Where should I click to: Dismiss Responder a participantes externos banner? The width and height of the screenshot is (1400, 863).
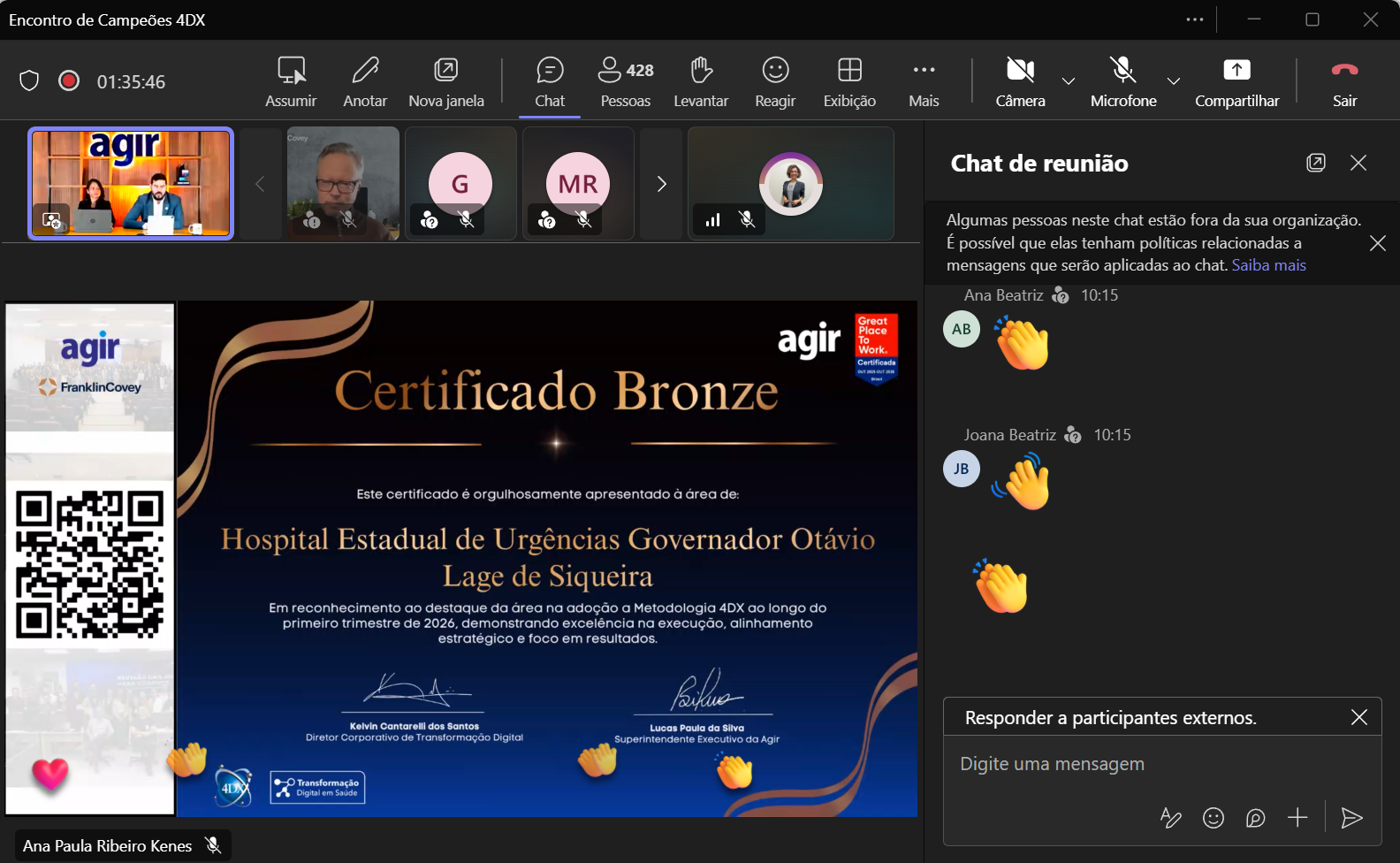1359,717
